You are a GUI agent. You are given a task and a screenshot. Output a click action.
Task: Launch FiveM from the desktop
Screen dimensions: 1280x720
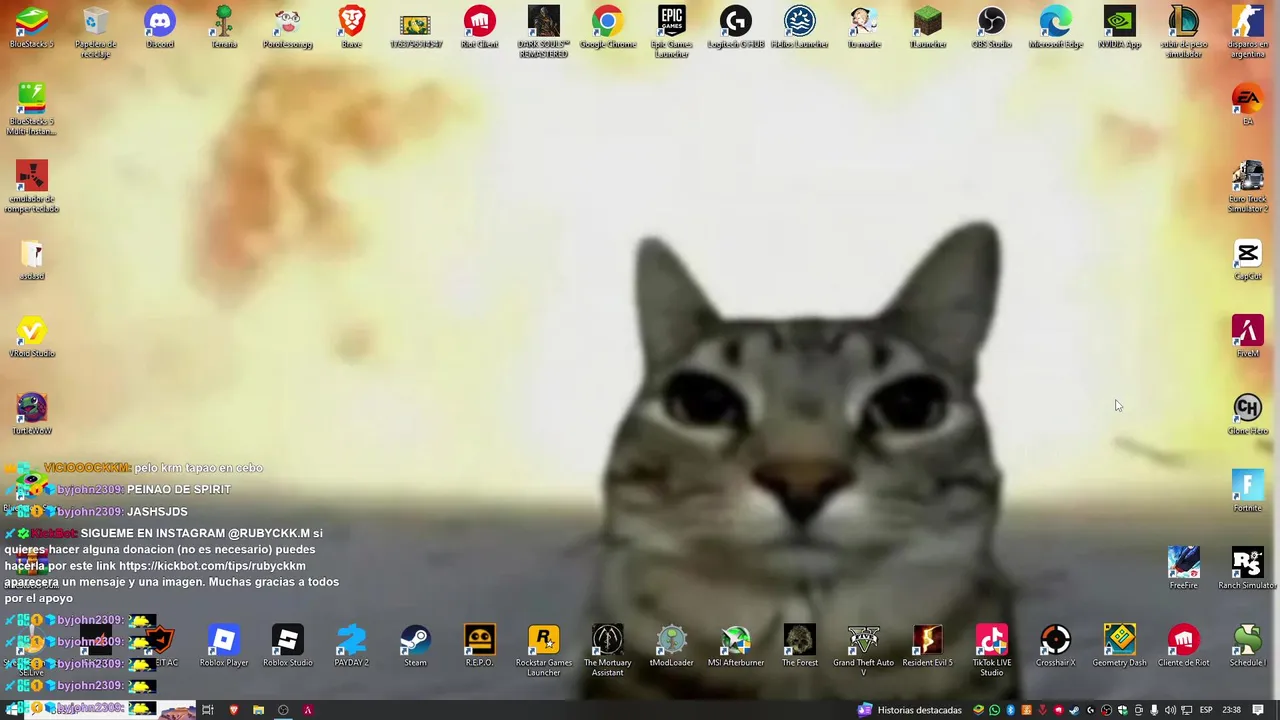[1248, 337]
